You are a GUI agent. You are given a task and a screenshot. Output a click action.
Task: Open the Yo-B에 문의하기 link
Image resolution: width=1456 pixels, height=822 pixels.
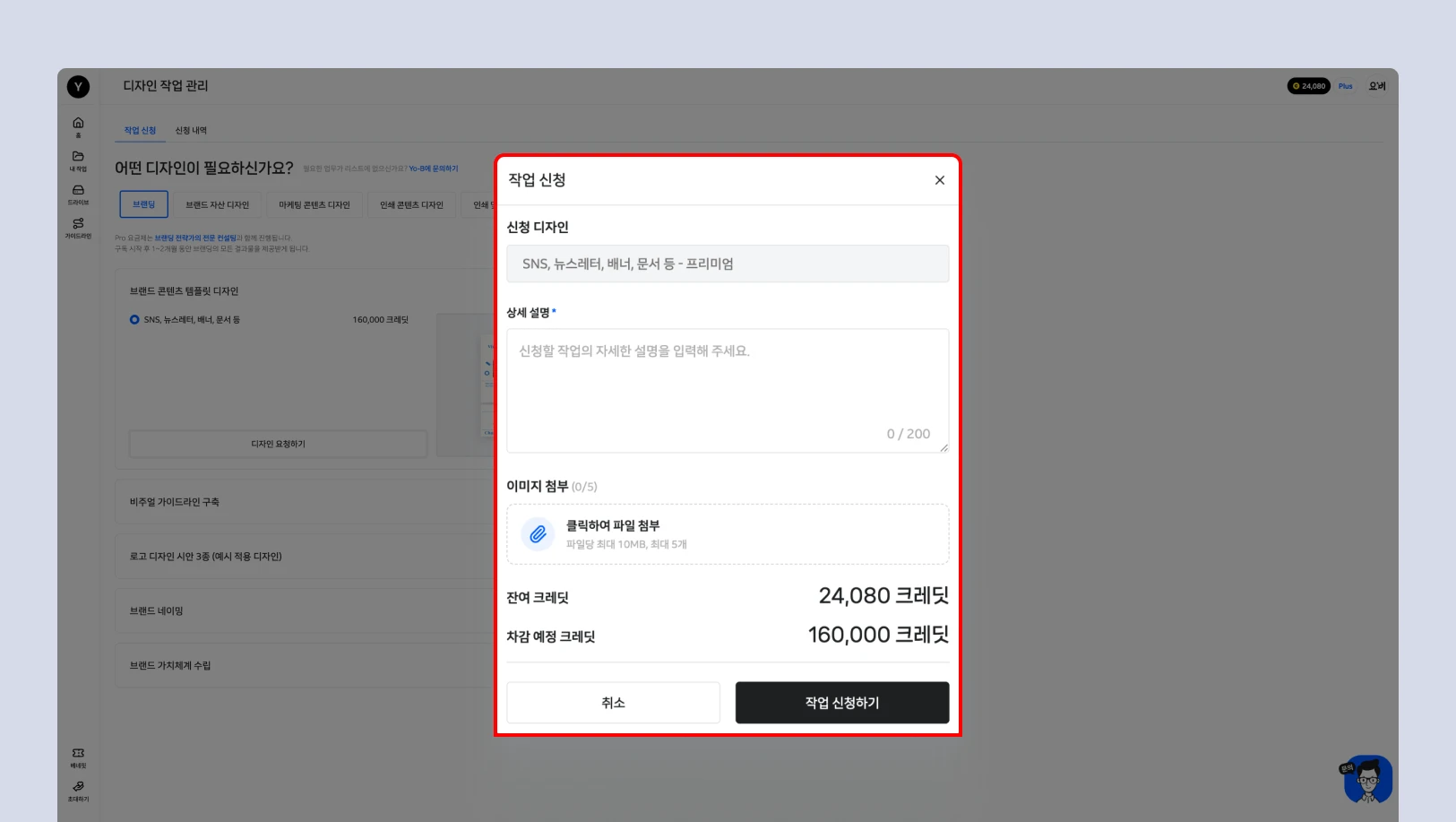(x=434, y=169)
